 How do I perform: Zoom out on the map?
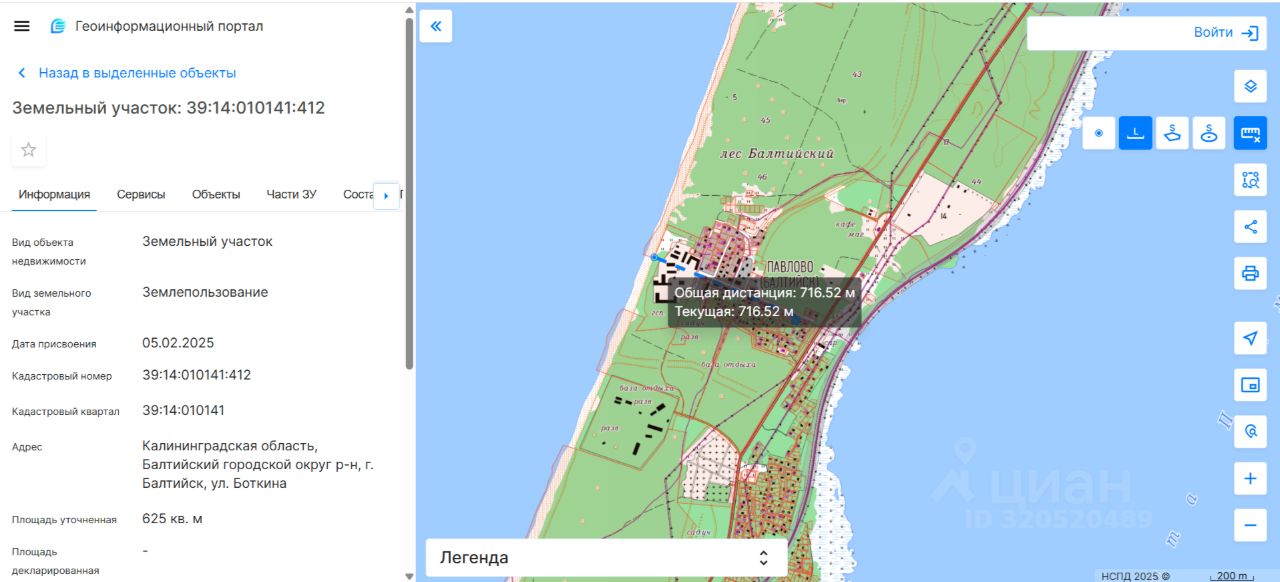pyautogui.click(x=1249, y=524)
